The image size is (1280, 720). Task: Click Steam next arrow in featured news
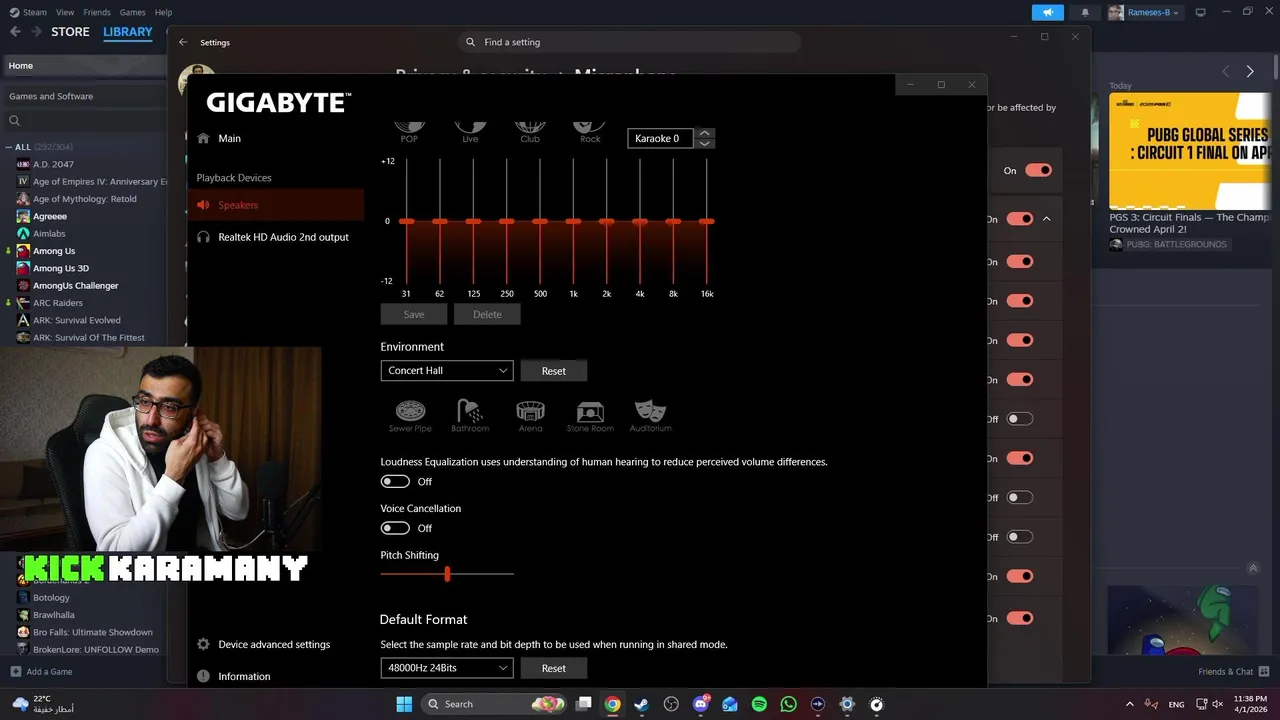(x=1250, y=71)
